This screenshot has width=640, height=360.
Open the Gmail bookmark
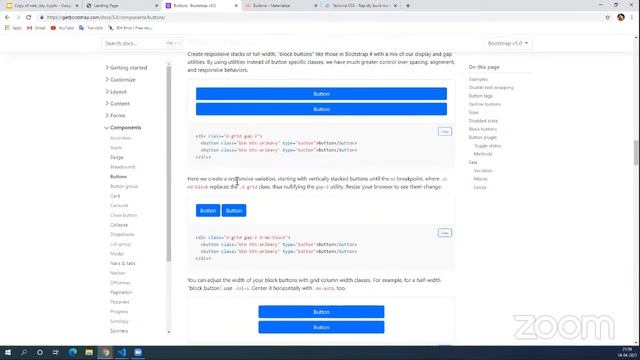(x=36, y=28)
